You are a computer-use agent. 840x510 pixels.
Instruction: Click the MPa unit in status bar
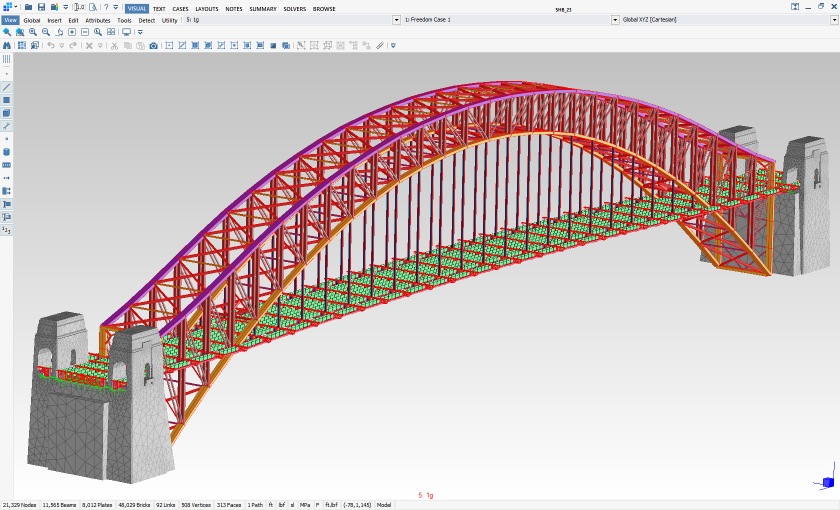coord(305,505)
